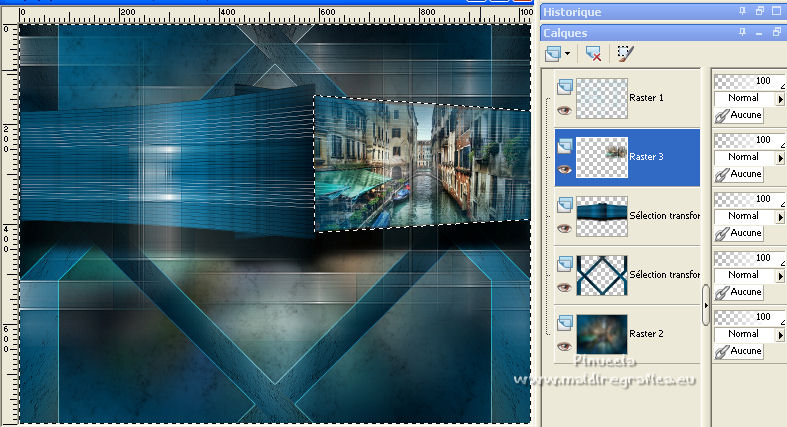Restore the Historique panel window
The height and width of the screenshot is (427, 787).
[x=759, y=11]
